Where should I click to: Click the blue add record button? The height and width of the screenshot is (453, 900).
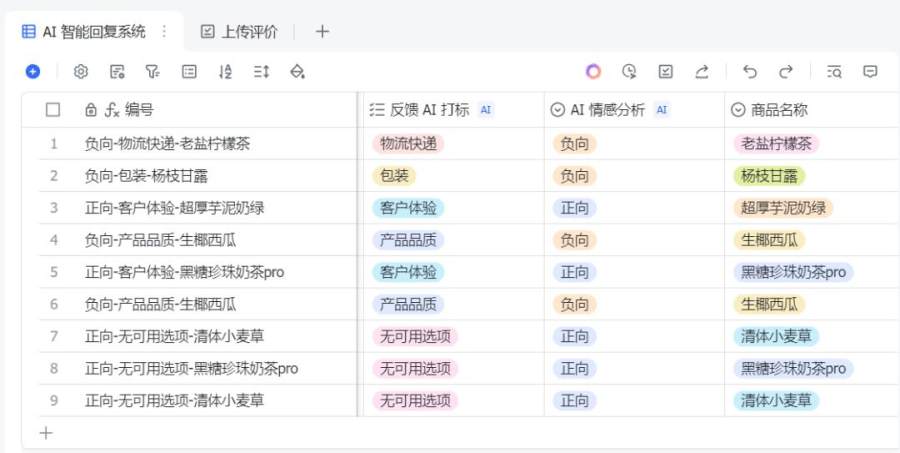point(33,71)
